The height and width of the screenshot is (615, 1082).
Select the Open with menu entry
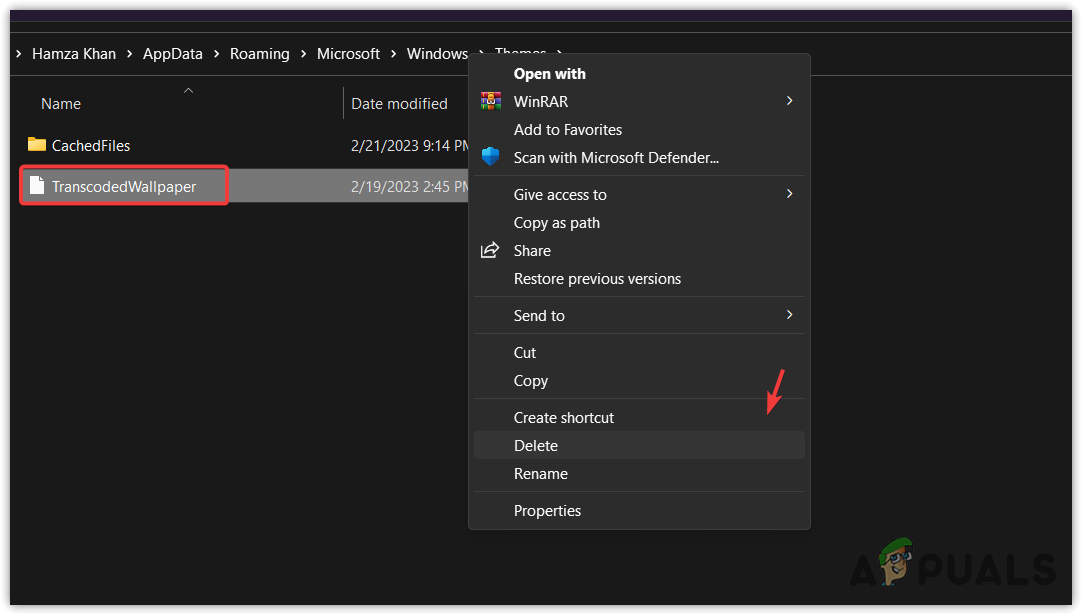point(549,73)
